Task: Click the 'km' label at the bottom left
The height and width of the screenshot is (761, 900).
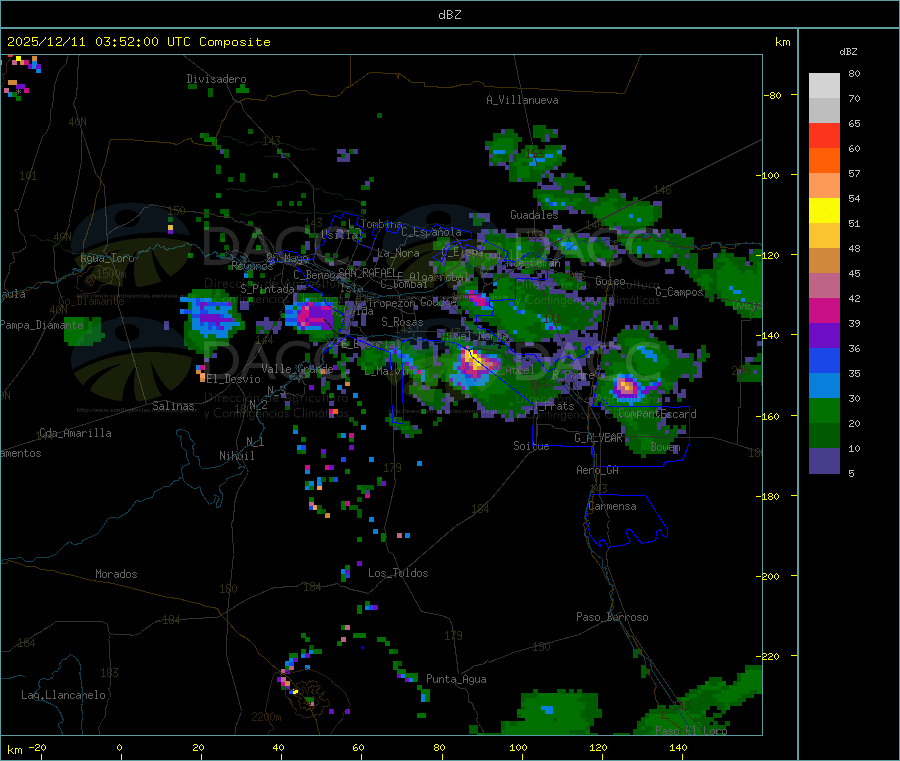Action: point(14,750)
